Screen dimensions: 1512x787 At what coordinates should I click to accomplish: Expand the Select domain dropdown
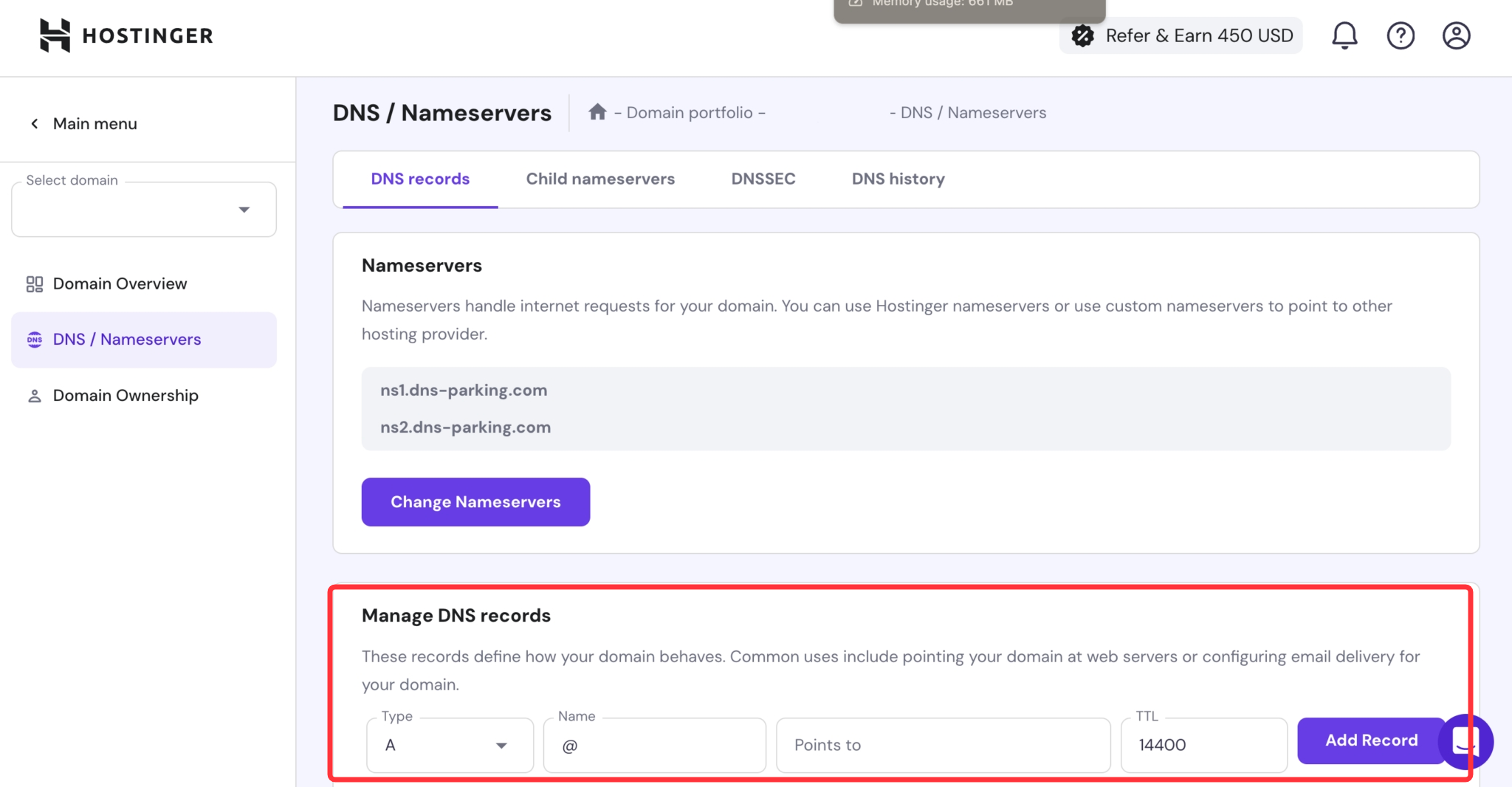tap(144, 210)
